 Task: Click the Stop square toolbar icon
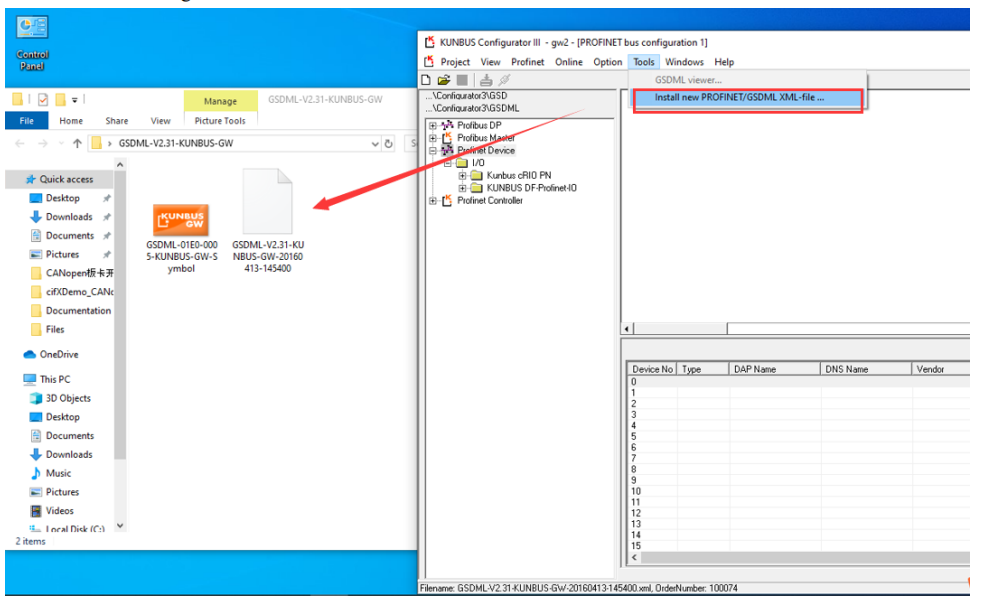(x=462, y=80)
